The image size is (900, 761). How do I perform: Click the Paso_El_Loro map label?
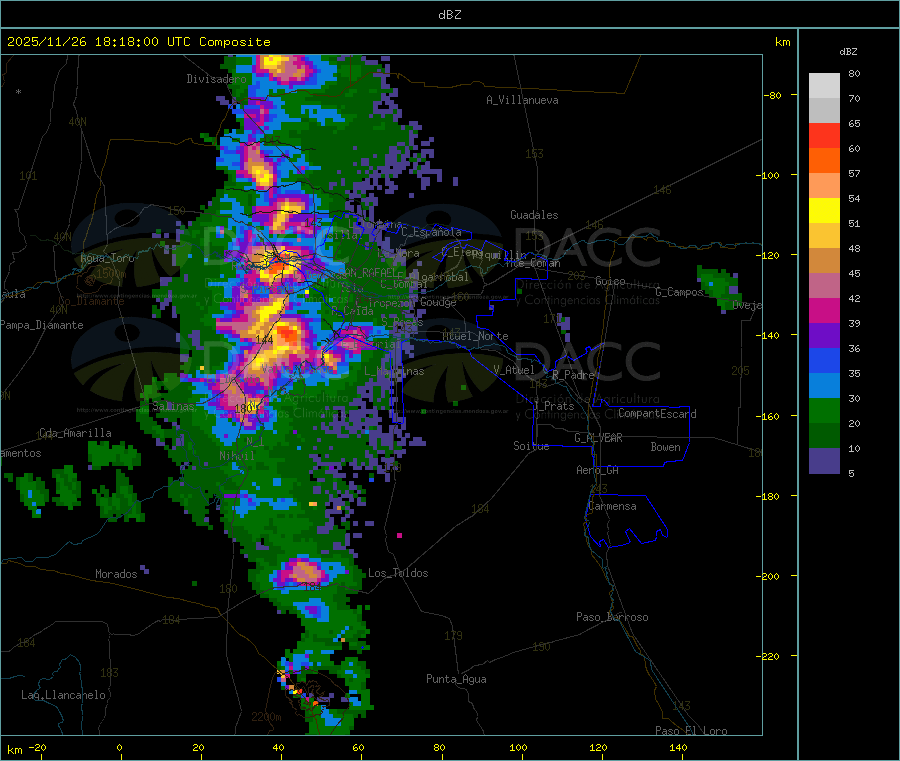(x=691, y=731)
